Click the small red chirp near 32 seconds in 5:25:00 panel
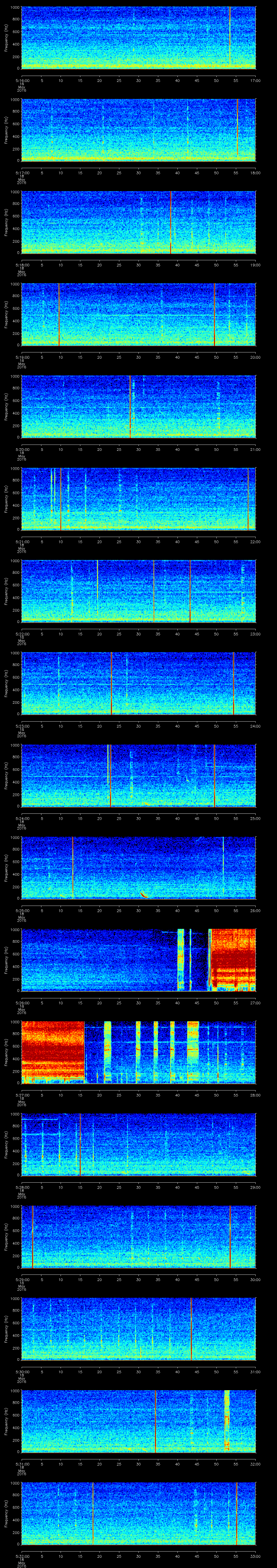Screen dimensions: 277x1568 coord(144,894)
